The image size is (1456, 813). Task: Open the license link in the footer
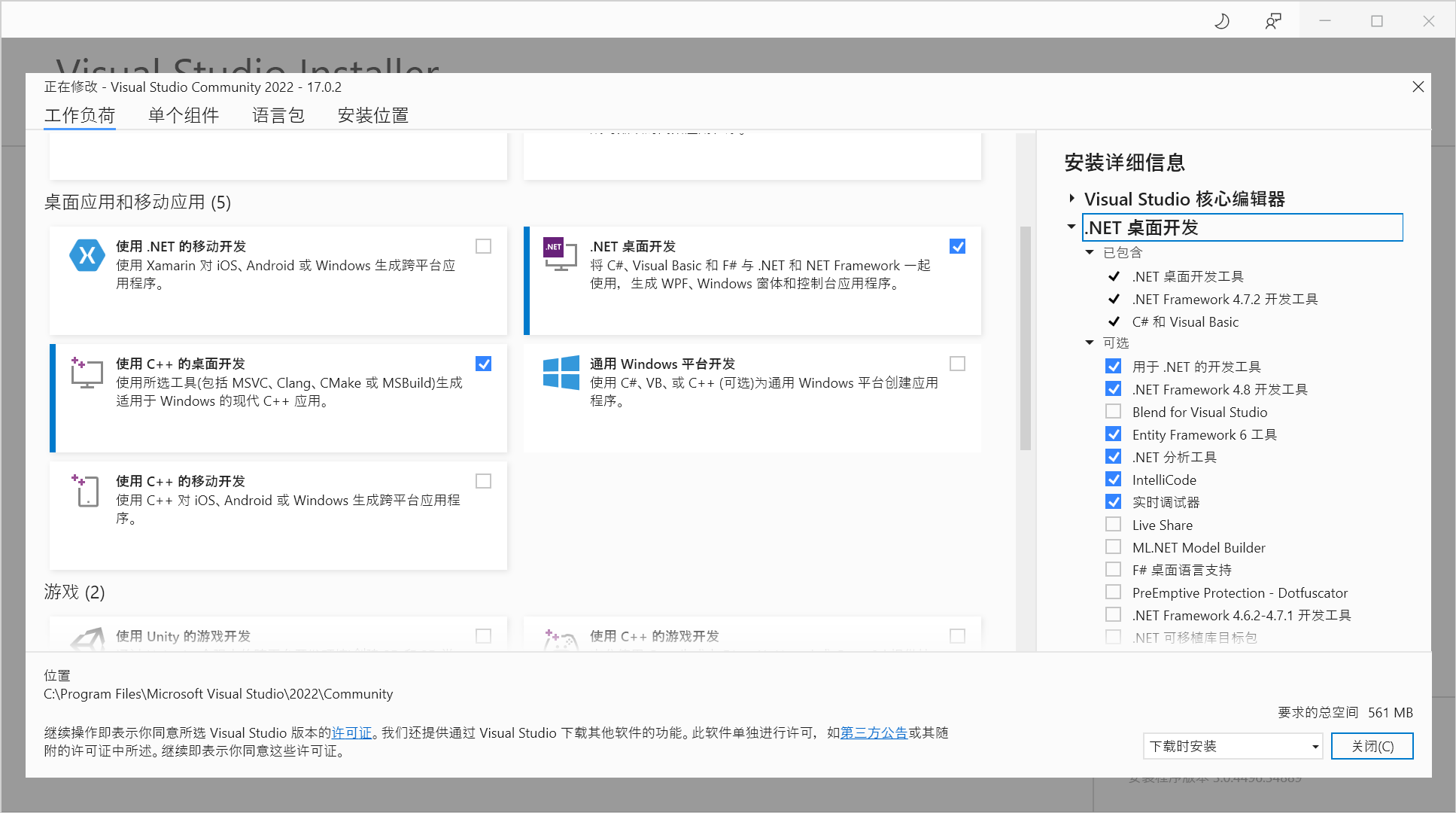(x=351, y=732)
